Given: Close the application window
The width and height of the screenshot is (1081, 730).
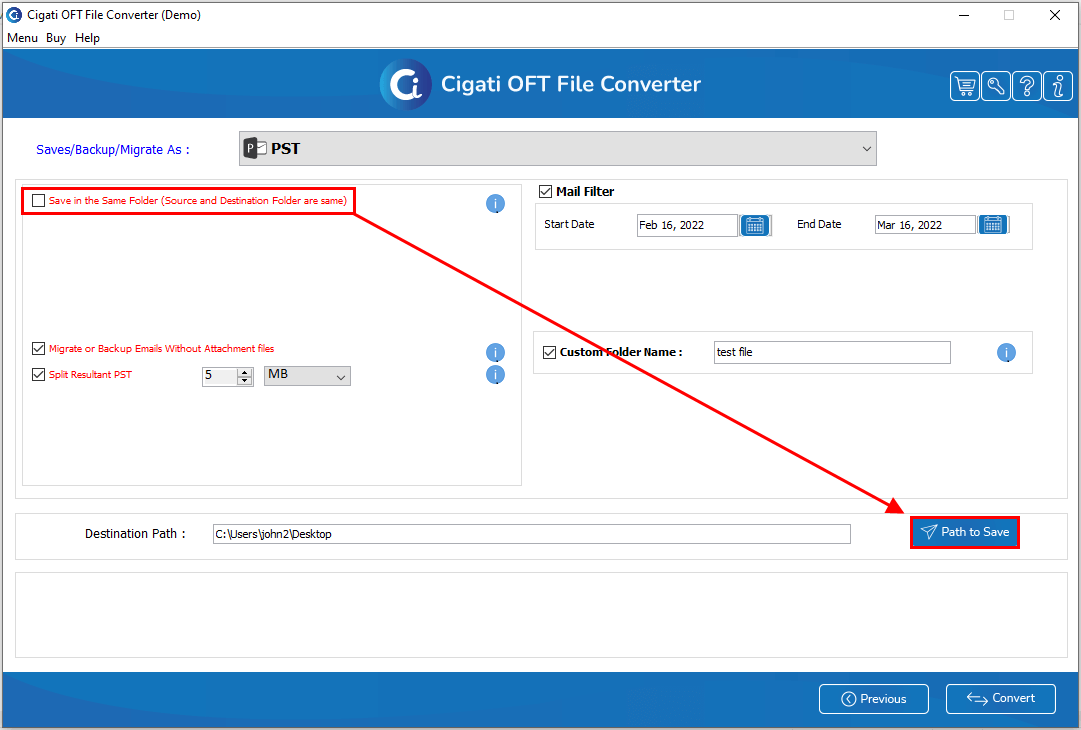Looking at the screenshot, I should (x=1054, y=15).
